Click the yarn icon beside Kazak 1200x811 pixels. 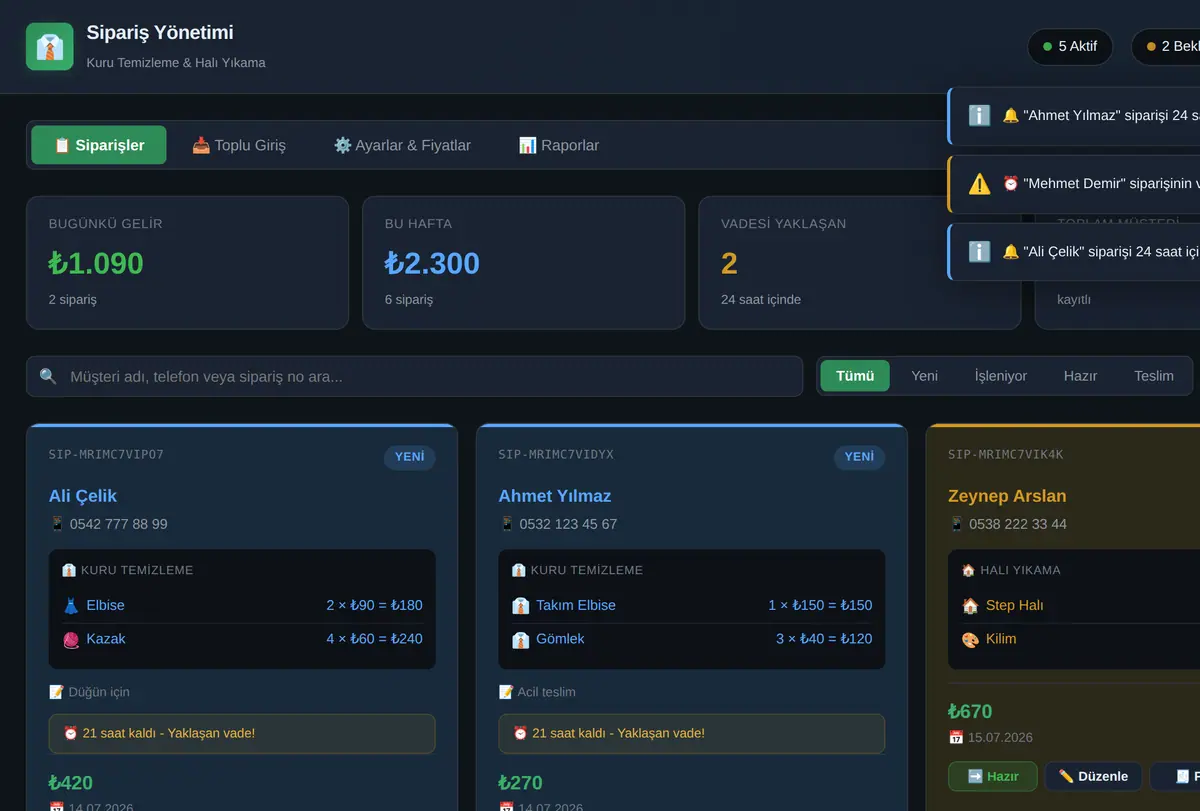71,639
